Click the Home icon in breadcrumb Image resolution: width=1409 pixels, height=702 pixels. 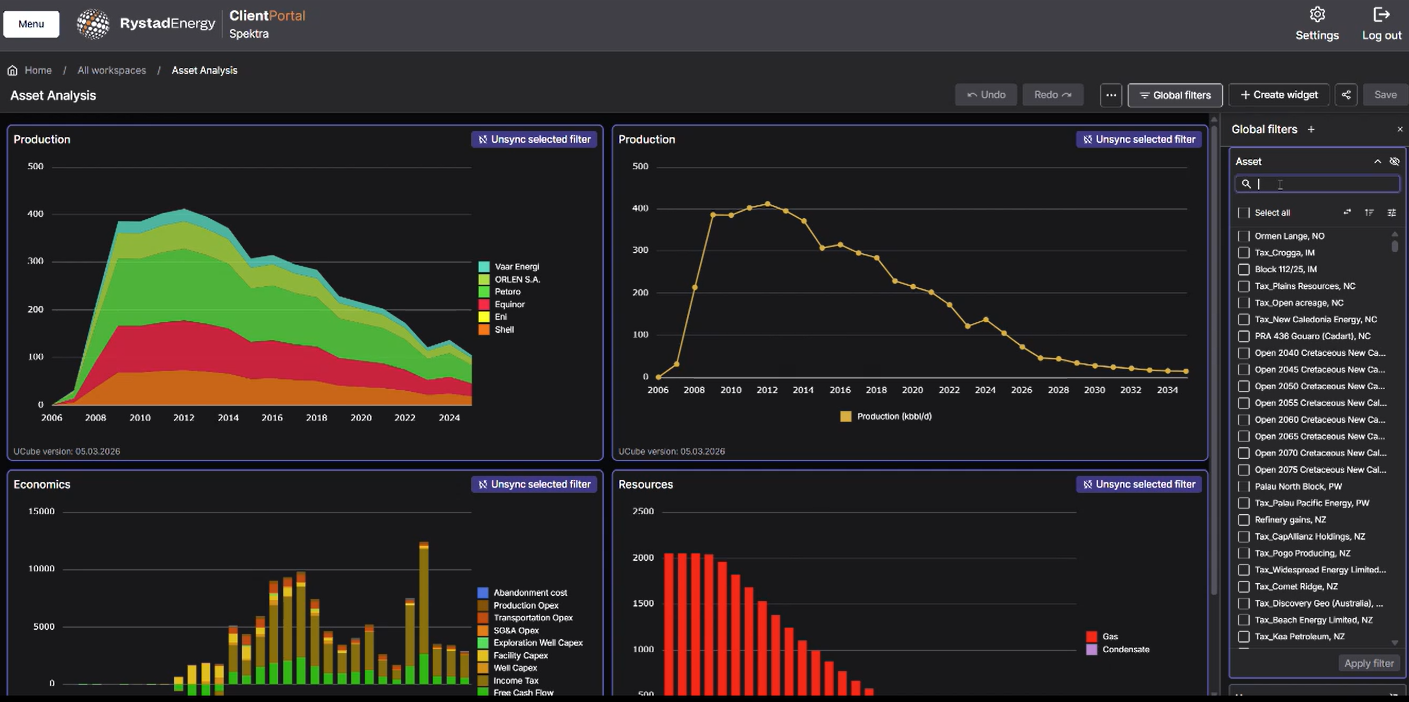(x=13, y=70)
